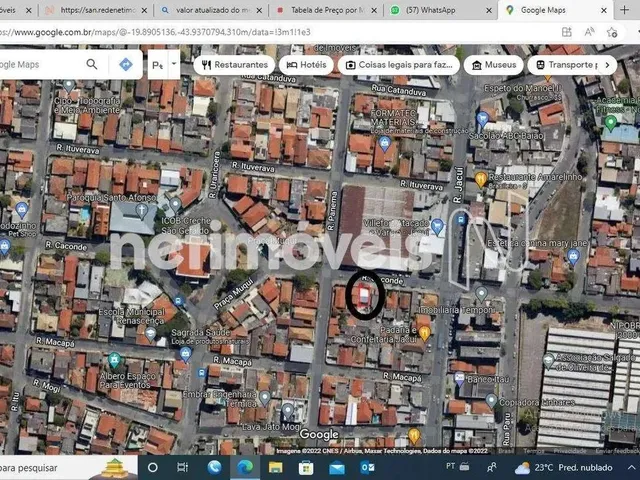640x480 pixels.
Task: Click the Villefort Atacado shopping cart marker
Action: point(437,227)
